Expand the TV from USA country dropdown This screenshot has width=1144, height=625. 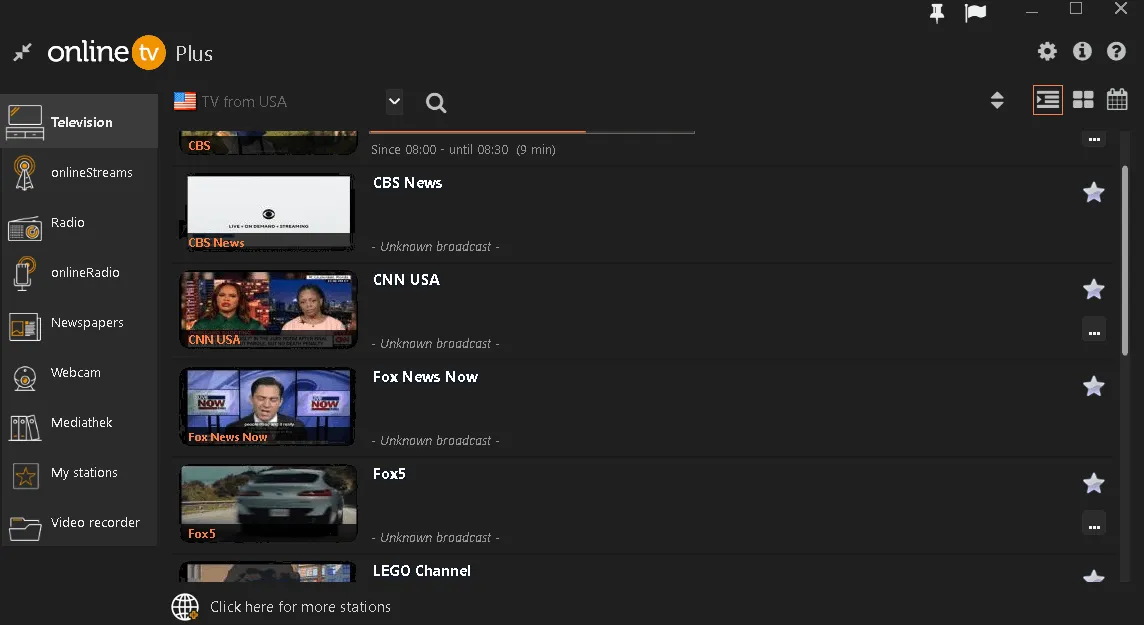coord(394,101)
